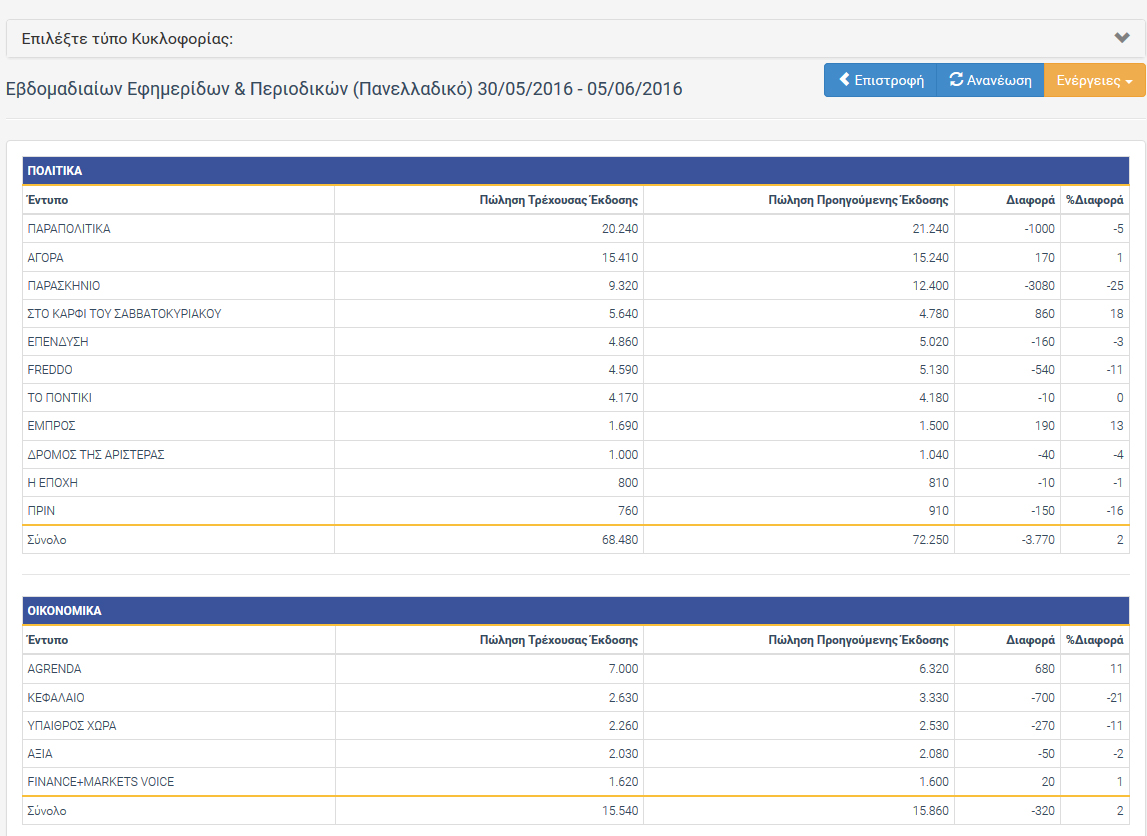This screenshot has height=836, width=1147.
Task: Select the AGRENDA row
Action: pyautogui.click(x=55, y=669)
